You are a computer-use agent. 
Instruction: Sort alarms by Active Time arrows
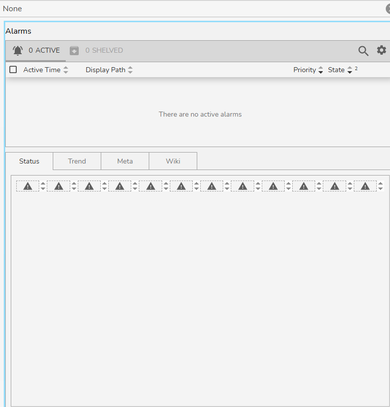(66, 70)
